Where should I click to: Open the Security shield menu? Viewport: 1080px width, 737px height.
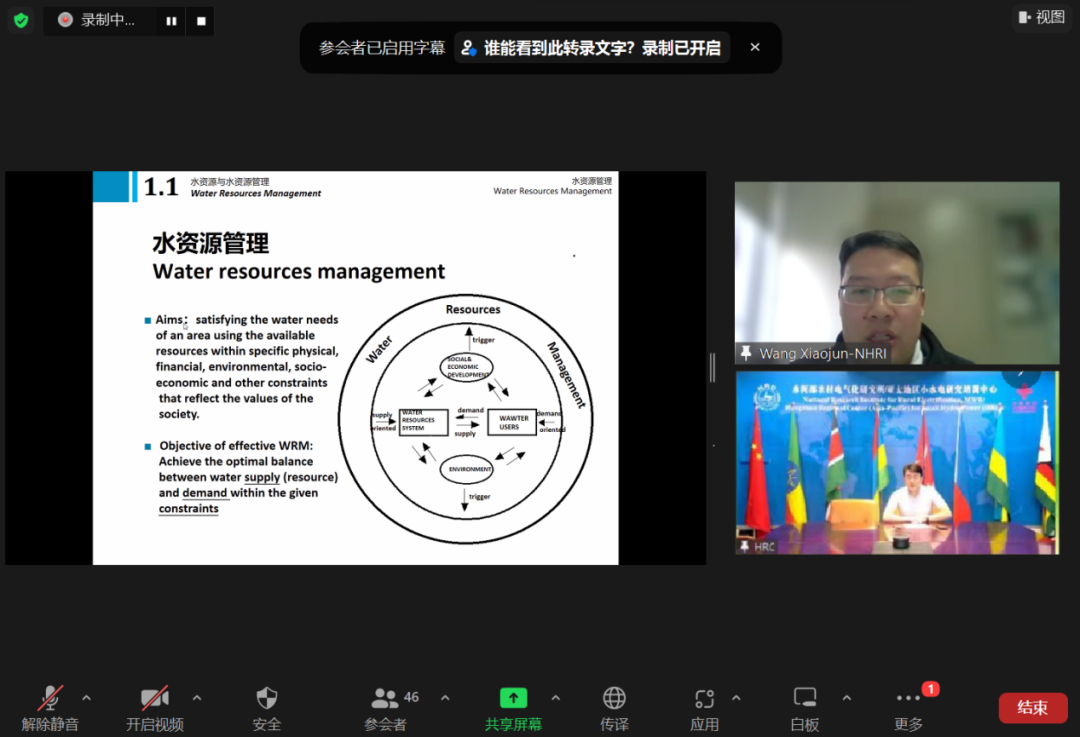point(267,706)
